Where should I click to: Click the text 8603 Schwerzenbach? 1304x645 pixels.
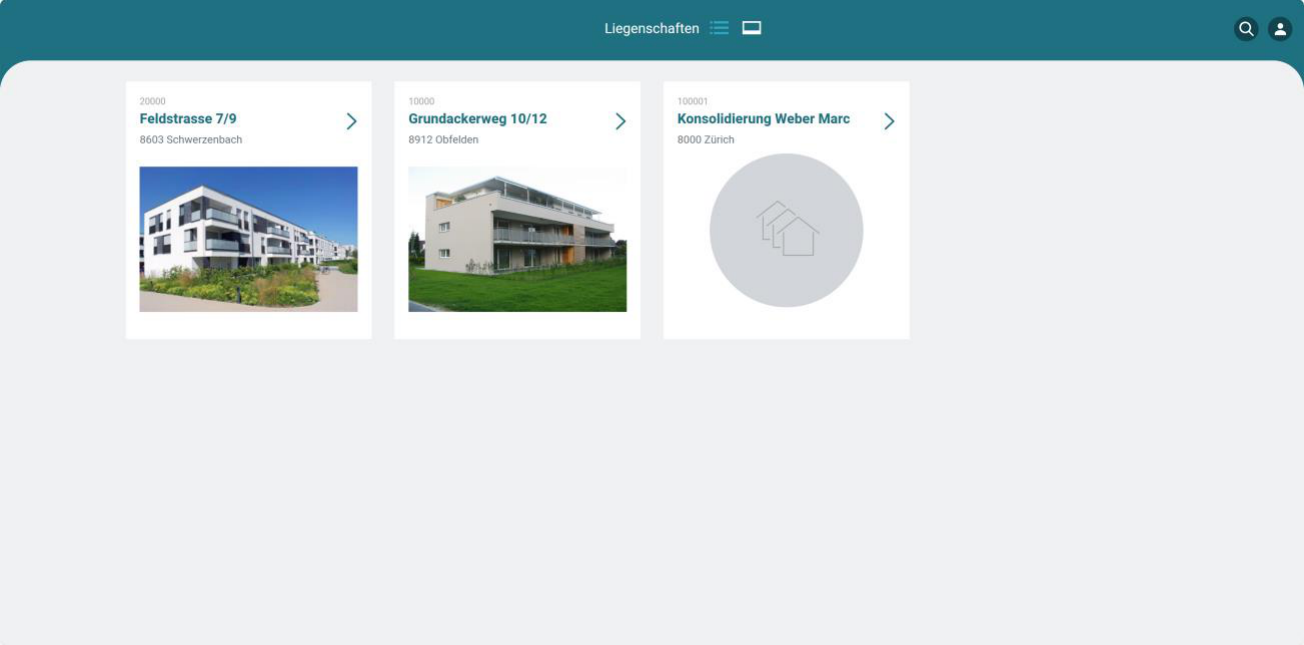tap(191, 140)
